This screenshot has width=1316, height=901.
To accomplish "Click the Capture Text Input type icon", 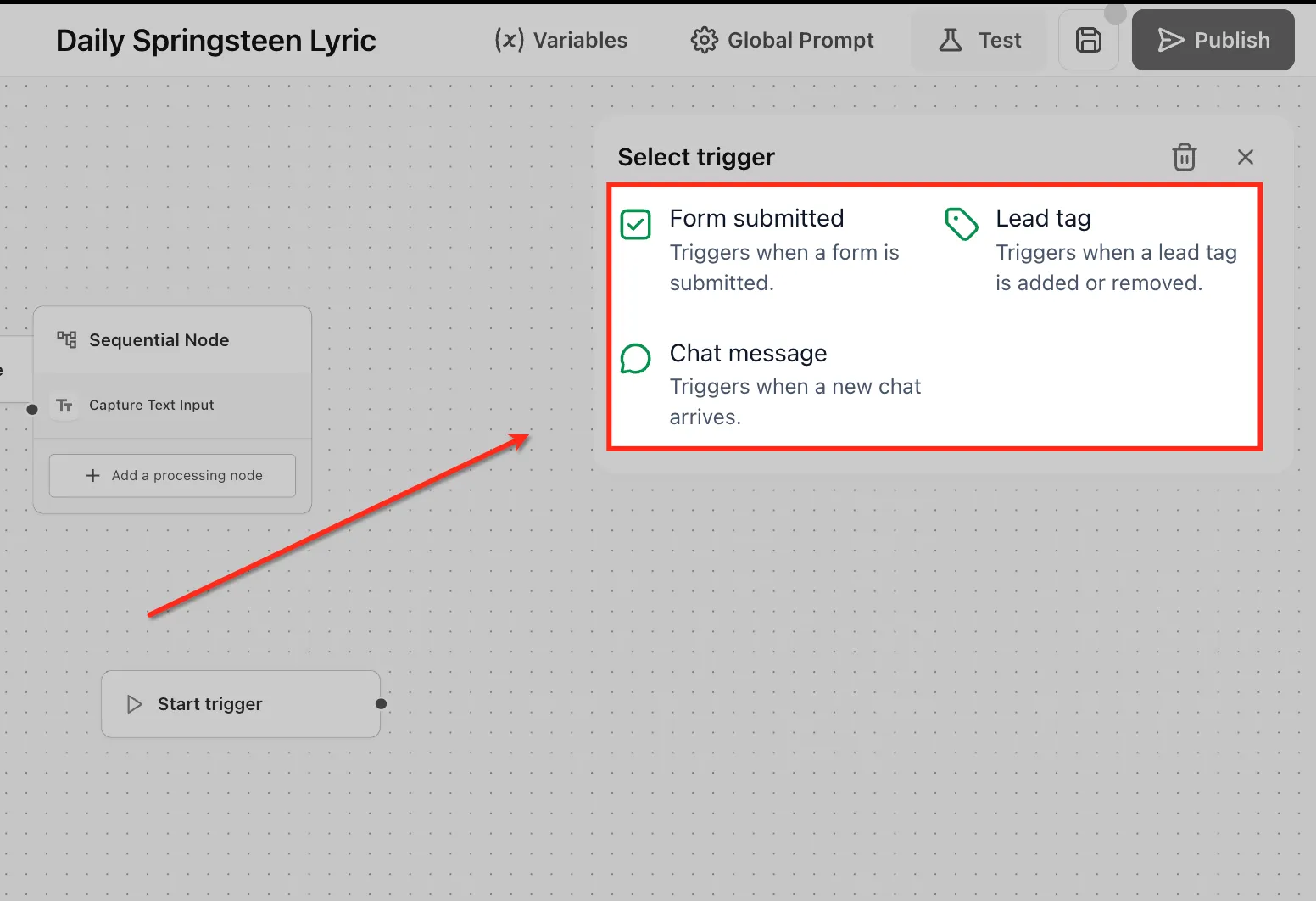I will 64,406.
